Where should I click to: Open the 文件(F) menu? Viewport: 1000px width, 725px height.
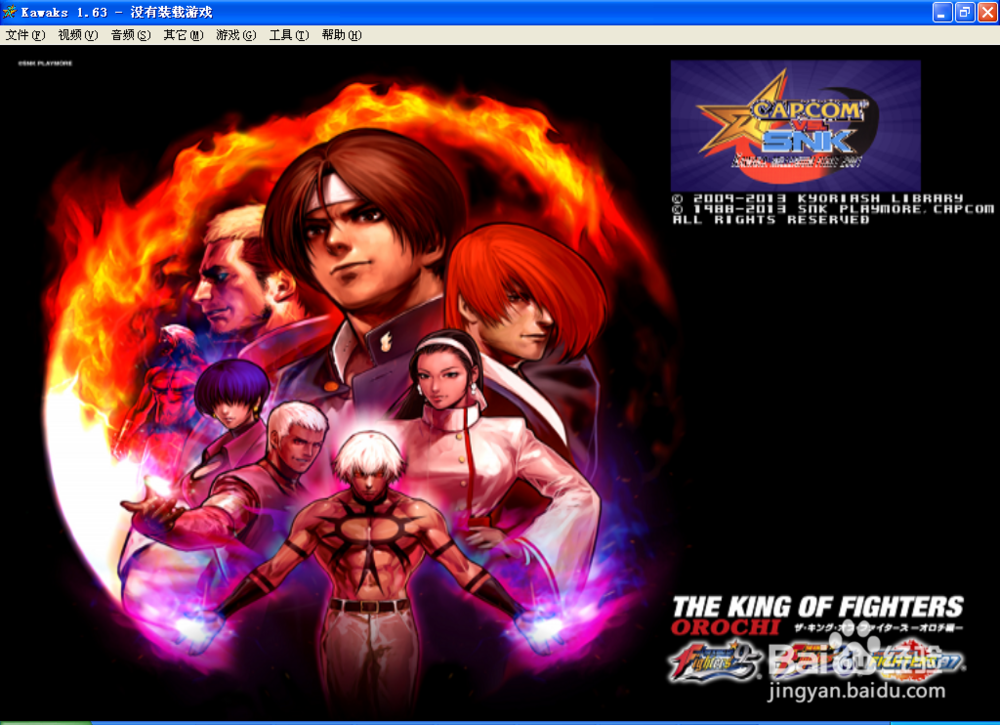[x=25, y=35]
